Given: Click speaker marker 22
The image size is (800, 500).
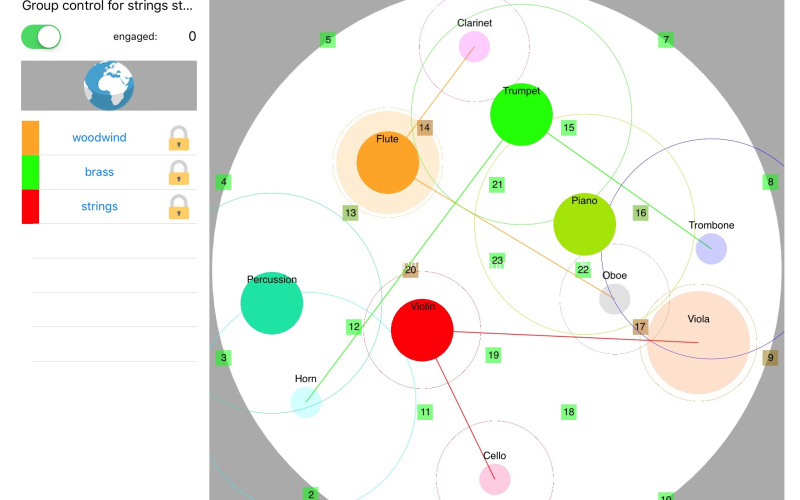Looking at the screenshot, I should 583,269.
